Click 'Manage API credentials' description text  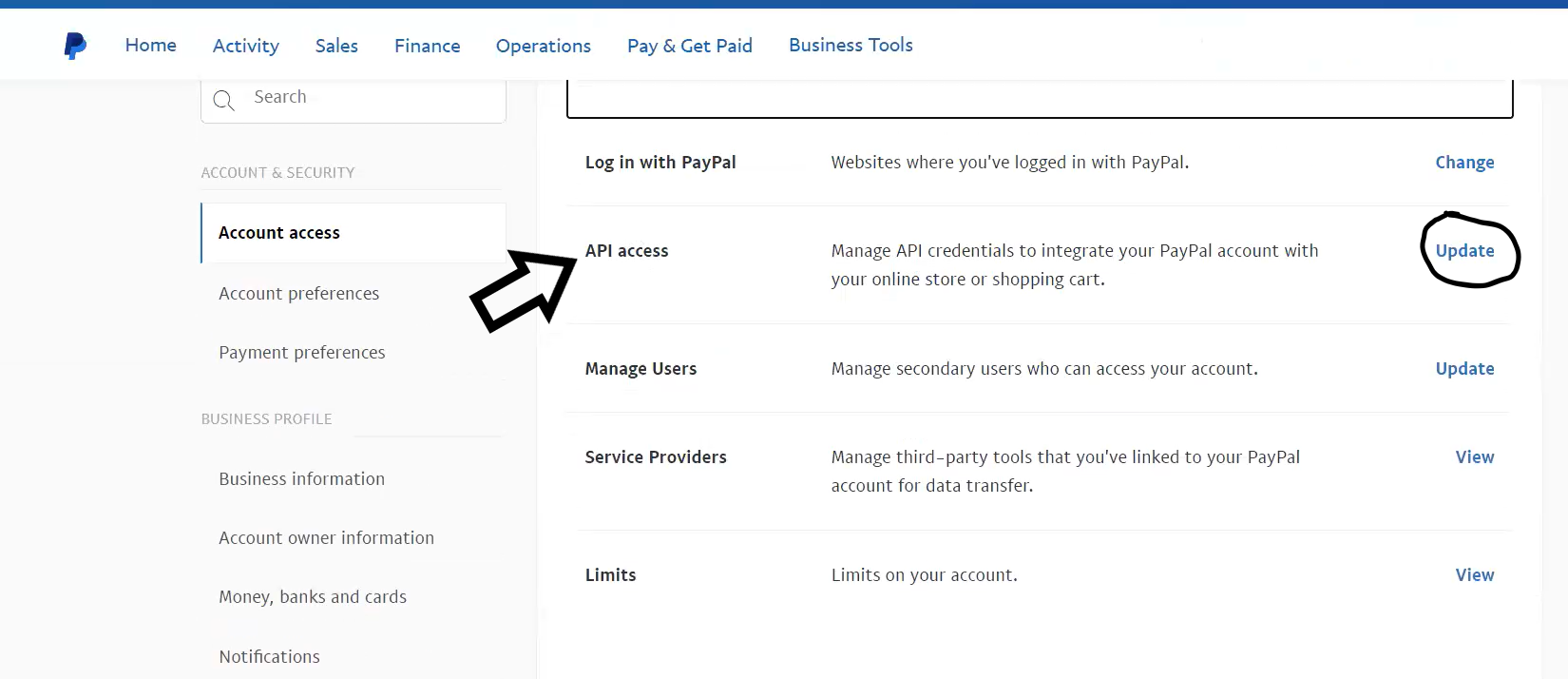[x=1075, y=265]
